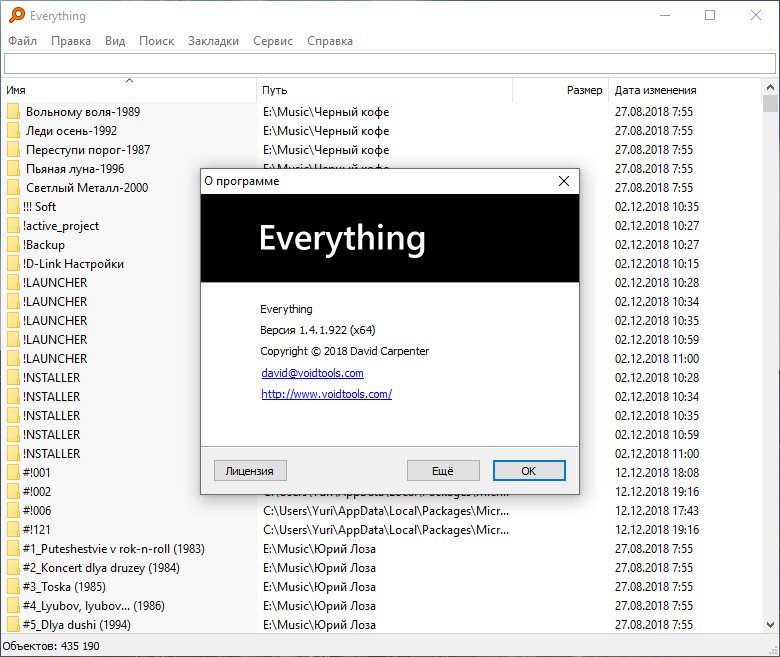
Task: Click the Ещё button
Action: pyautogui.click(x=443, y=471)
